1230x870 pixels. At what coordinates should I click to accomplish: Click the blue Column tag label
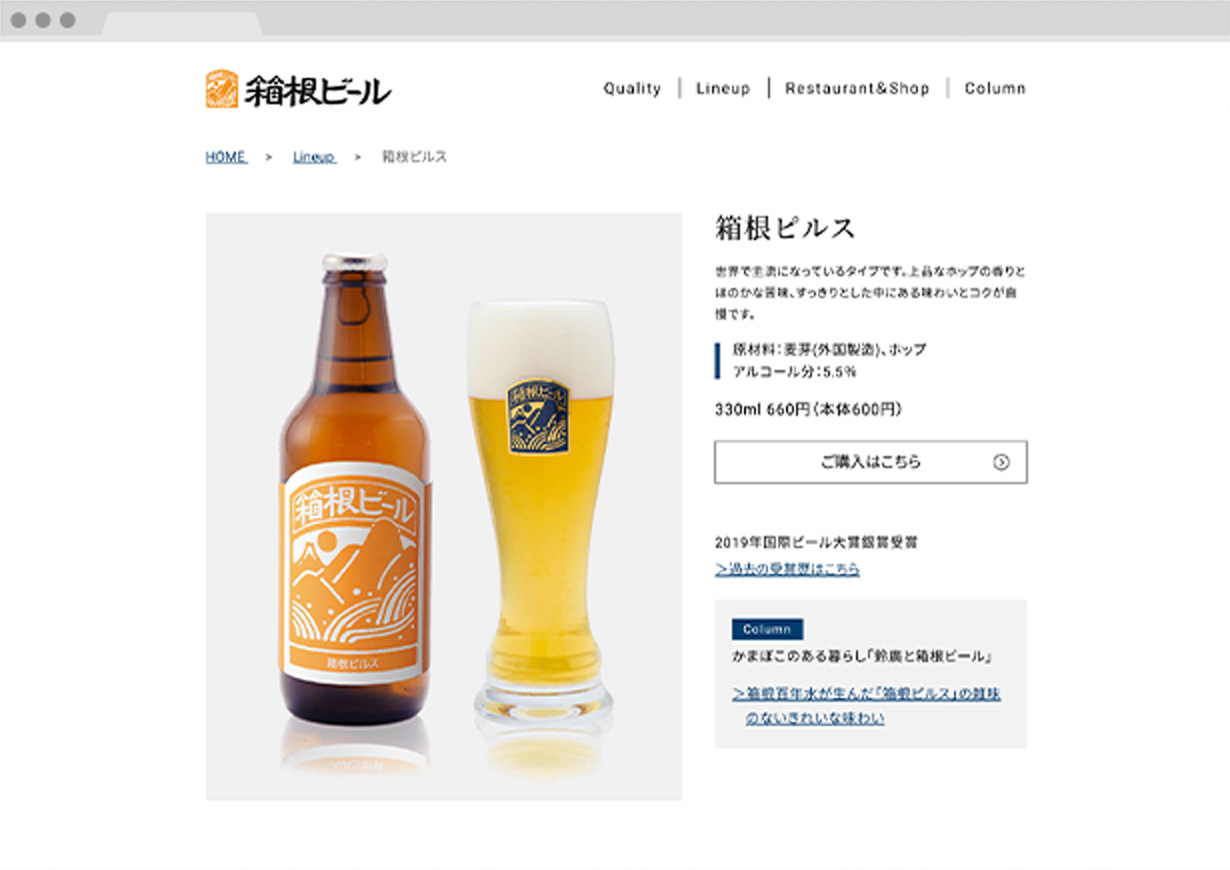767,629
